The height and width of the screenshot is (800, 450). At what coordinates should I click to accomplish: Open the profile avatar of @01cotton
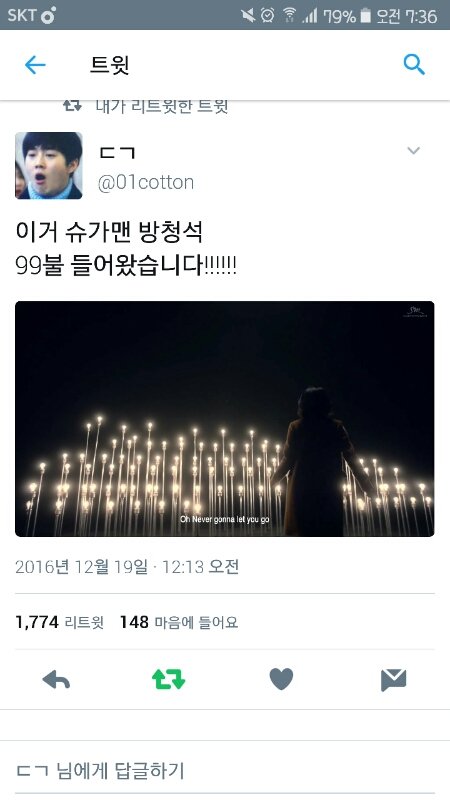(x=48, y=165)
